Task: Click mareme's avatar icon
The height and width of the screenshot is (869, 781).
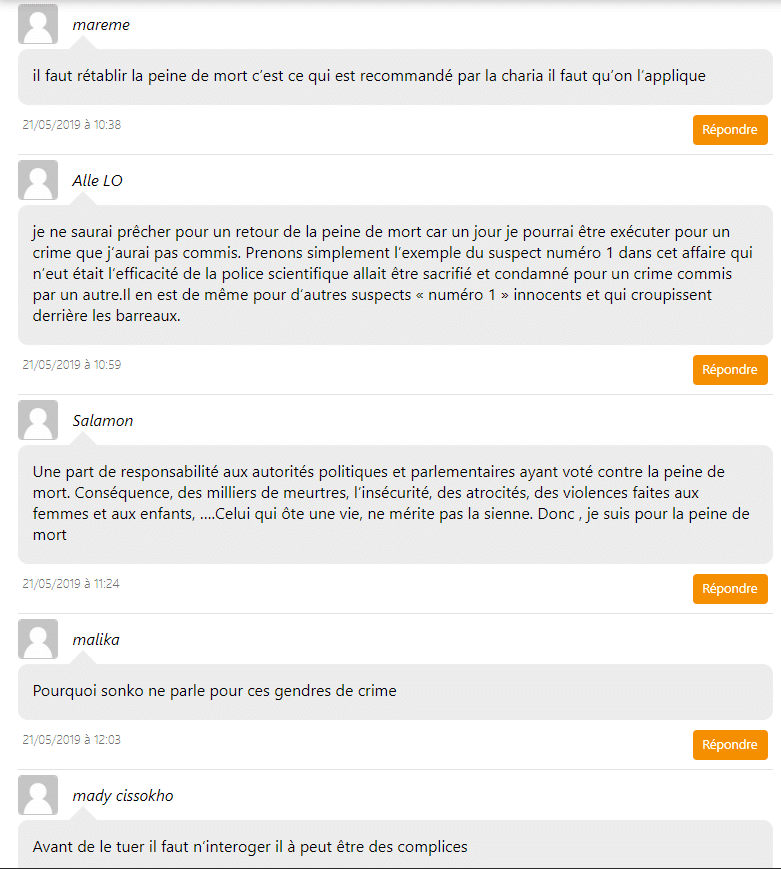Action: 38,24
